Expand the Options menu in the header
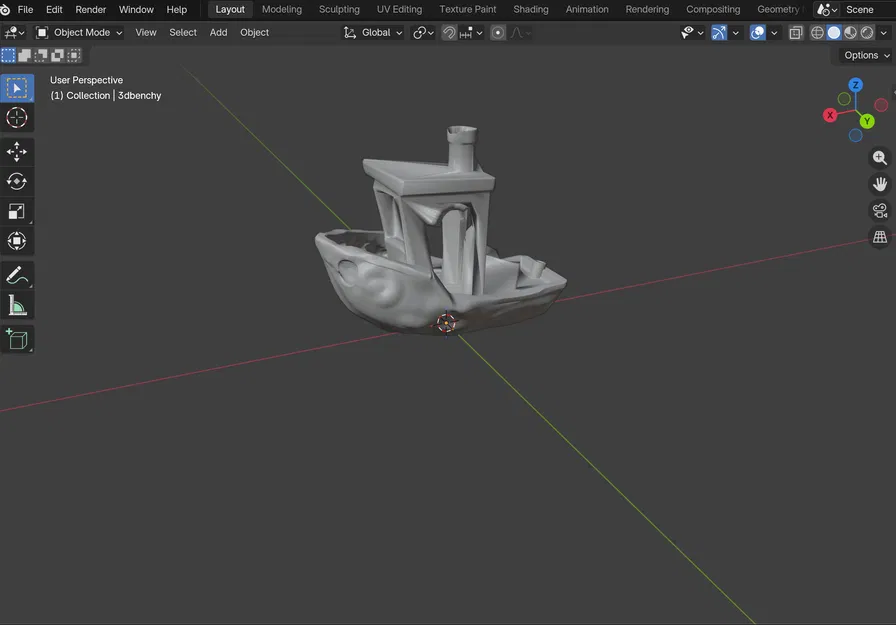The height and width of the screenshot is (625, 896). click(862, 55)
